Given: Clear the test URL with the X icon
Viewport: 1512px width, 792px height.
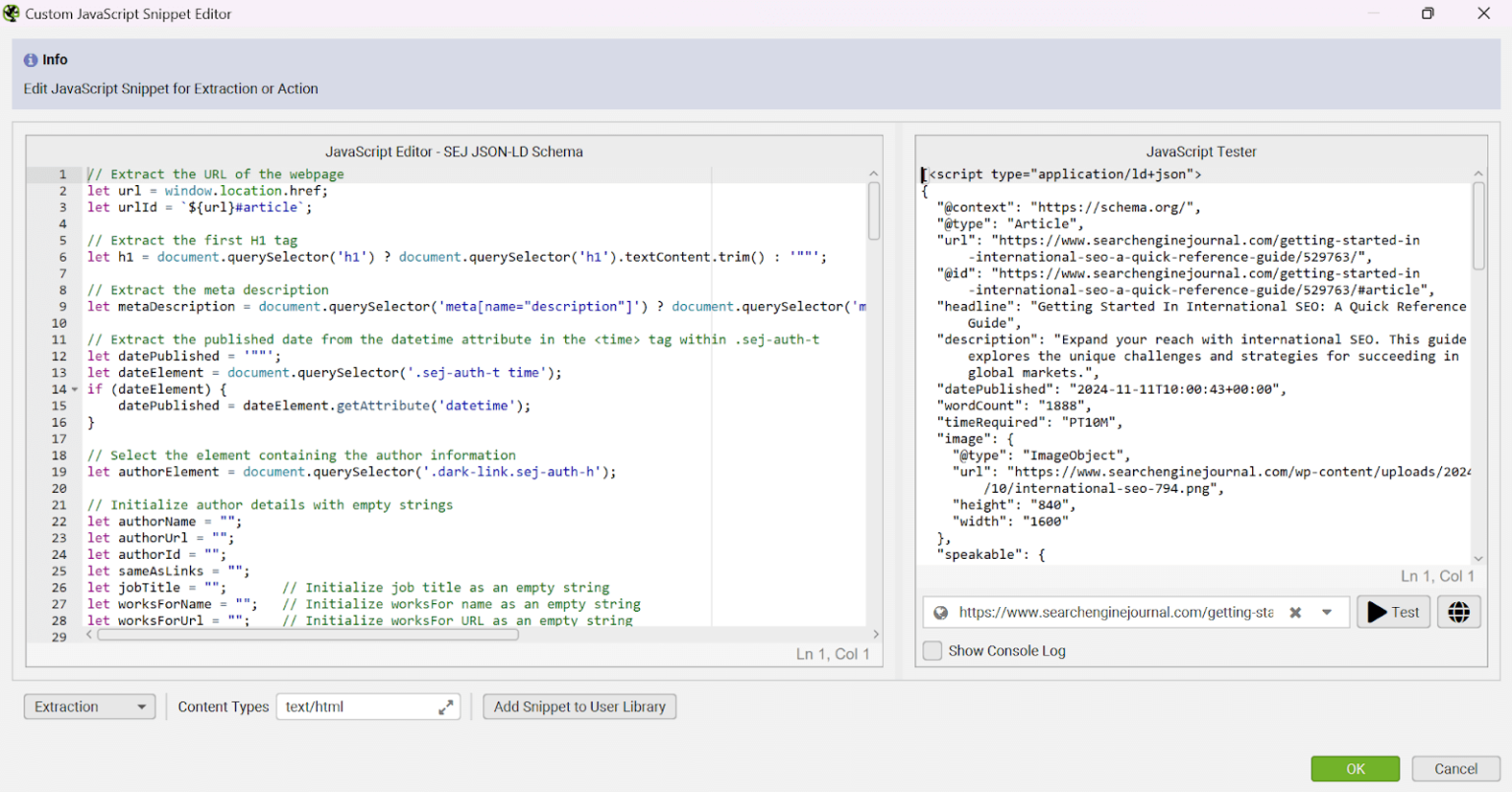Looking at the screenshot, I should click(1295, 612).
